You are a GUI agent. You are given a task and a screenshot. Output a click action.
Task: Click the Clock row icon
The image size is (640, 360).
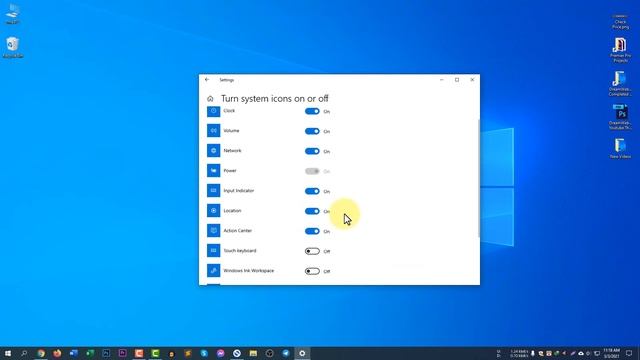tap(213, 111)
